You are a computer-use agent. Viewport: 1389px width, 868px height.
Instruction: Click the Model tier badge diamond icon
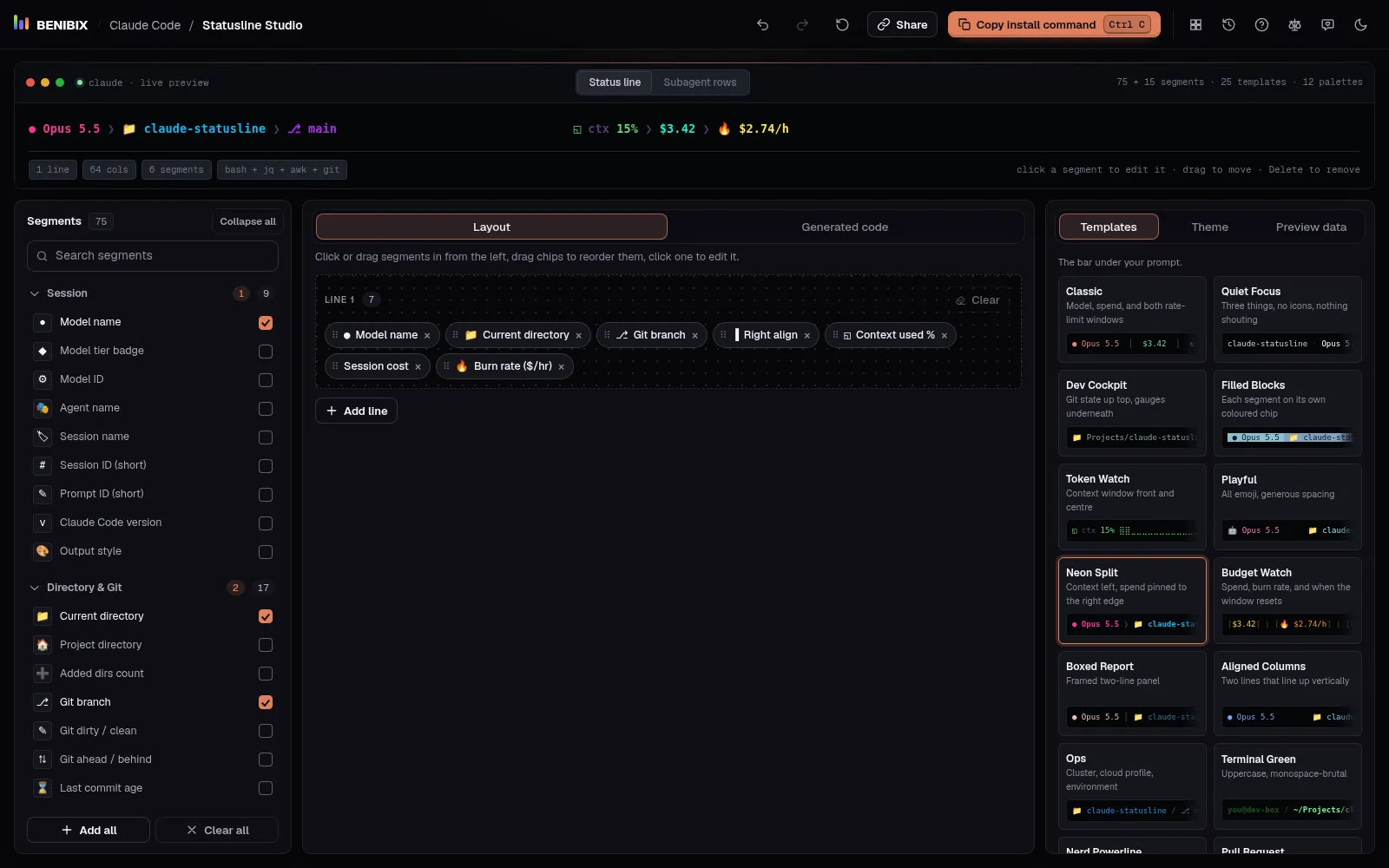(x=43, y=351)
